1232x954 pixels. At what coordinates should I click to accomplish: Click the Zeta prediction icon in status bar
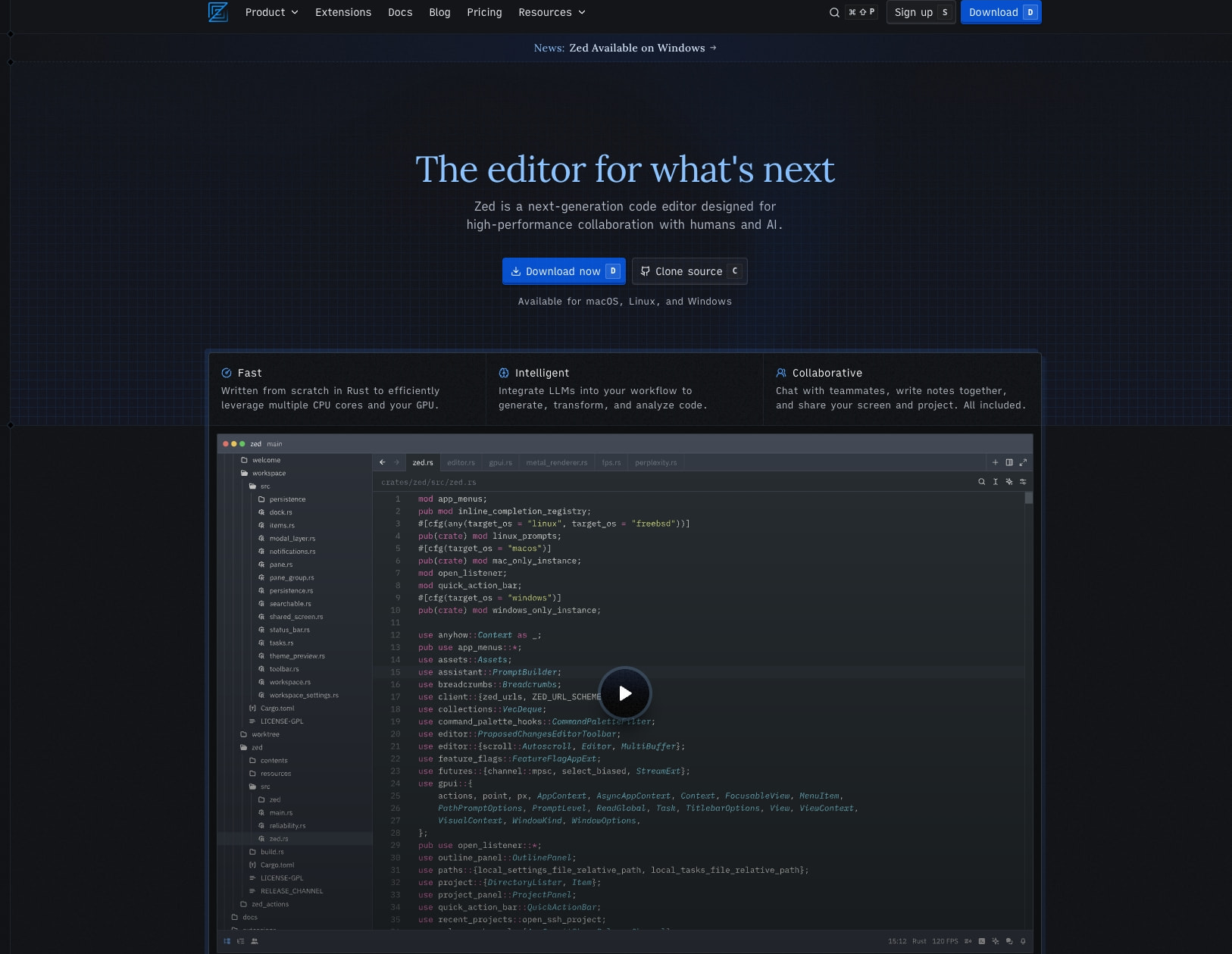[968, 941]
